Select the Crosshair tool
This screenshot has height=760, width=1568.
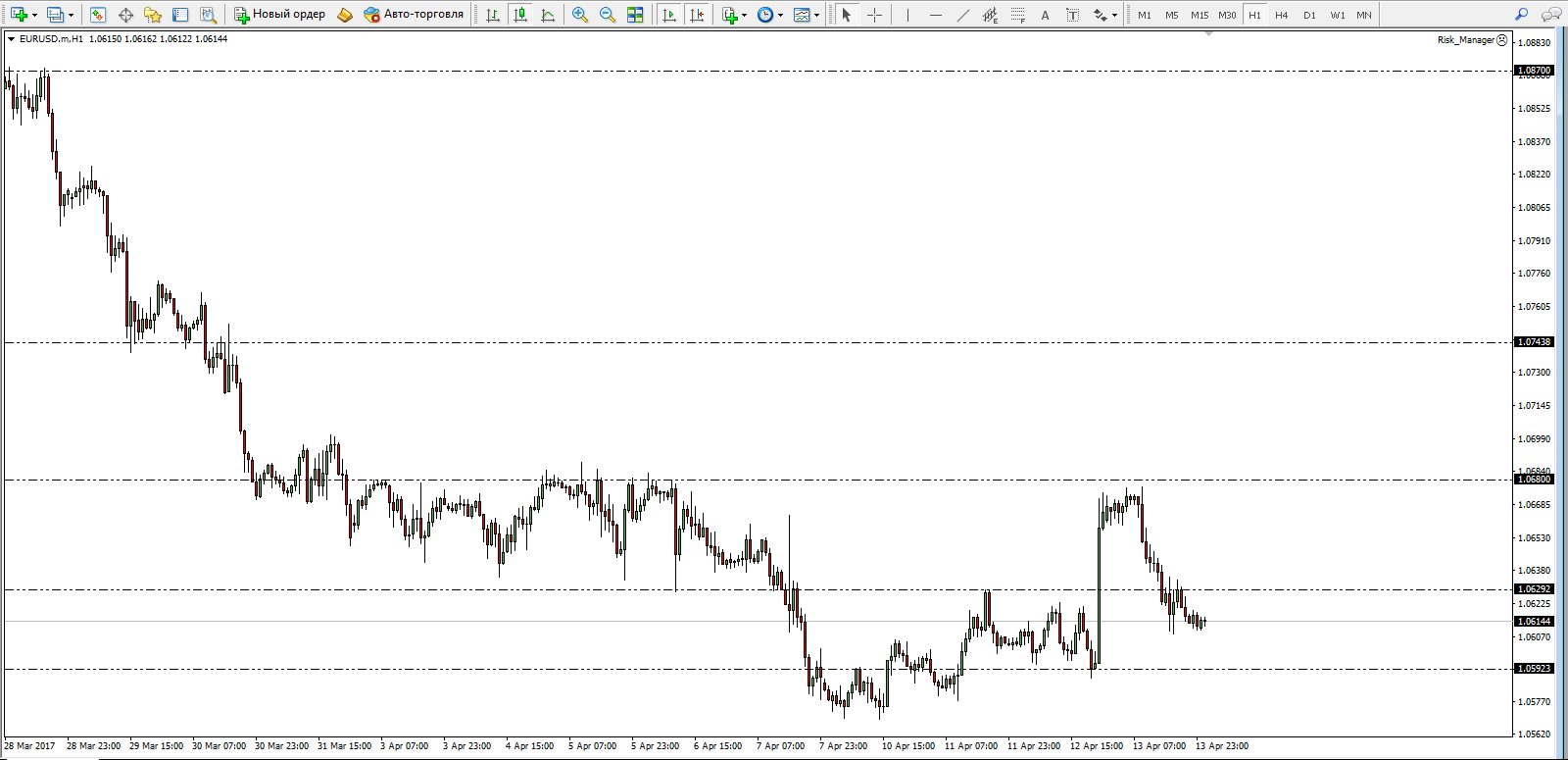[875, 15]
